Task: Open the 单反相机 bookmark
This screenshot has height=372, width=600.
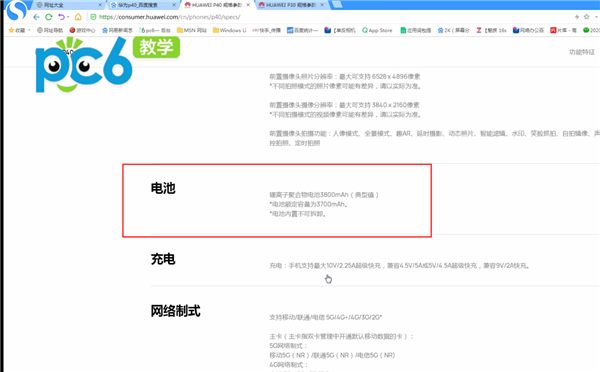Action: [x=340, y=30]
